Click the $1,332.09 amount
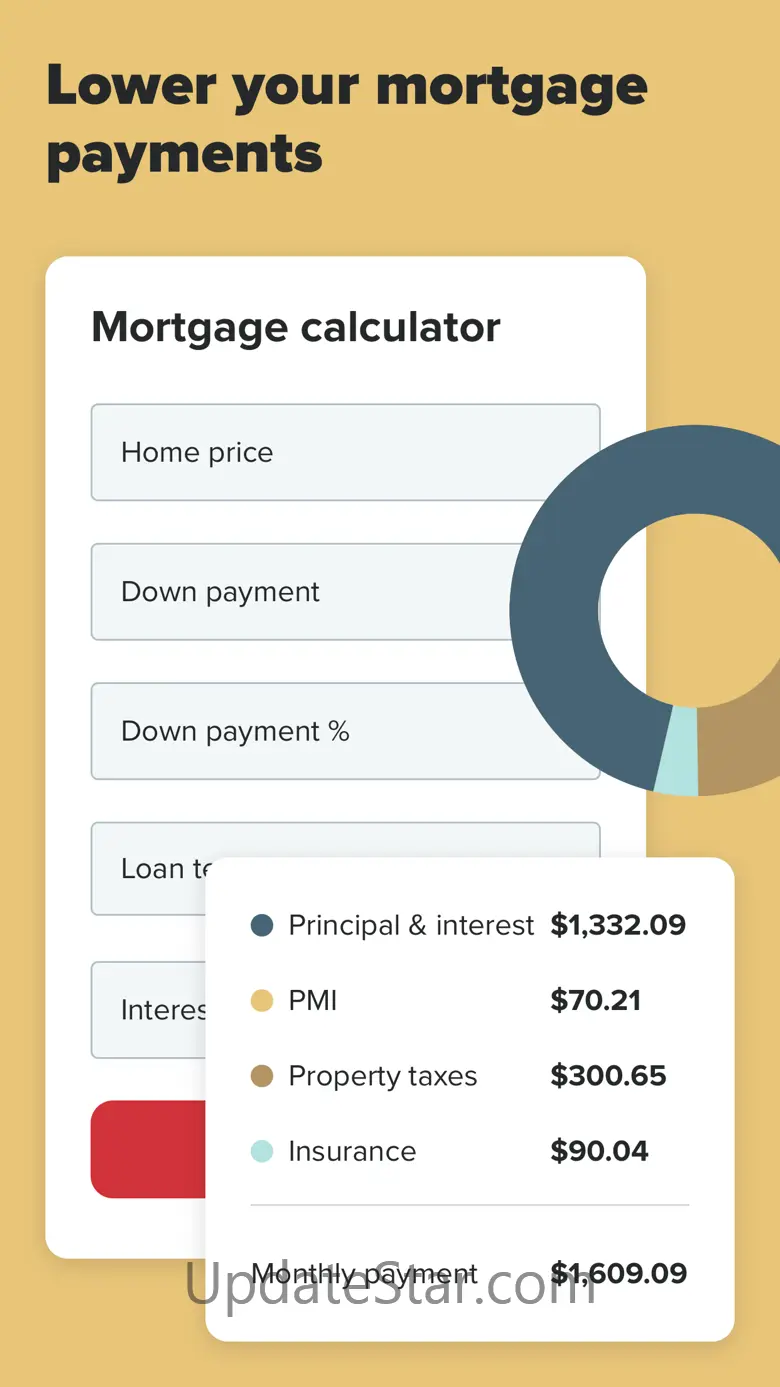780x1387 pixels. (x=618, y=925)
